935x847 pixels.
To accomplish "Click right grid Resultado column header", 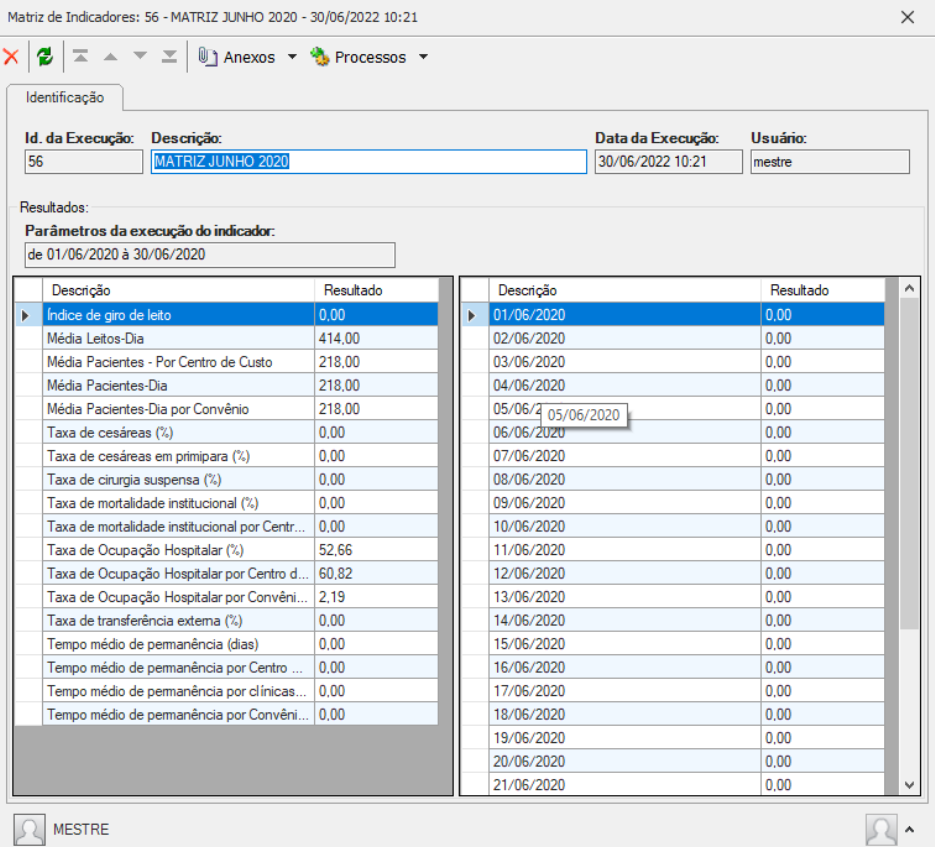I will 823,290.
